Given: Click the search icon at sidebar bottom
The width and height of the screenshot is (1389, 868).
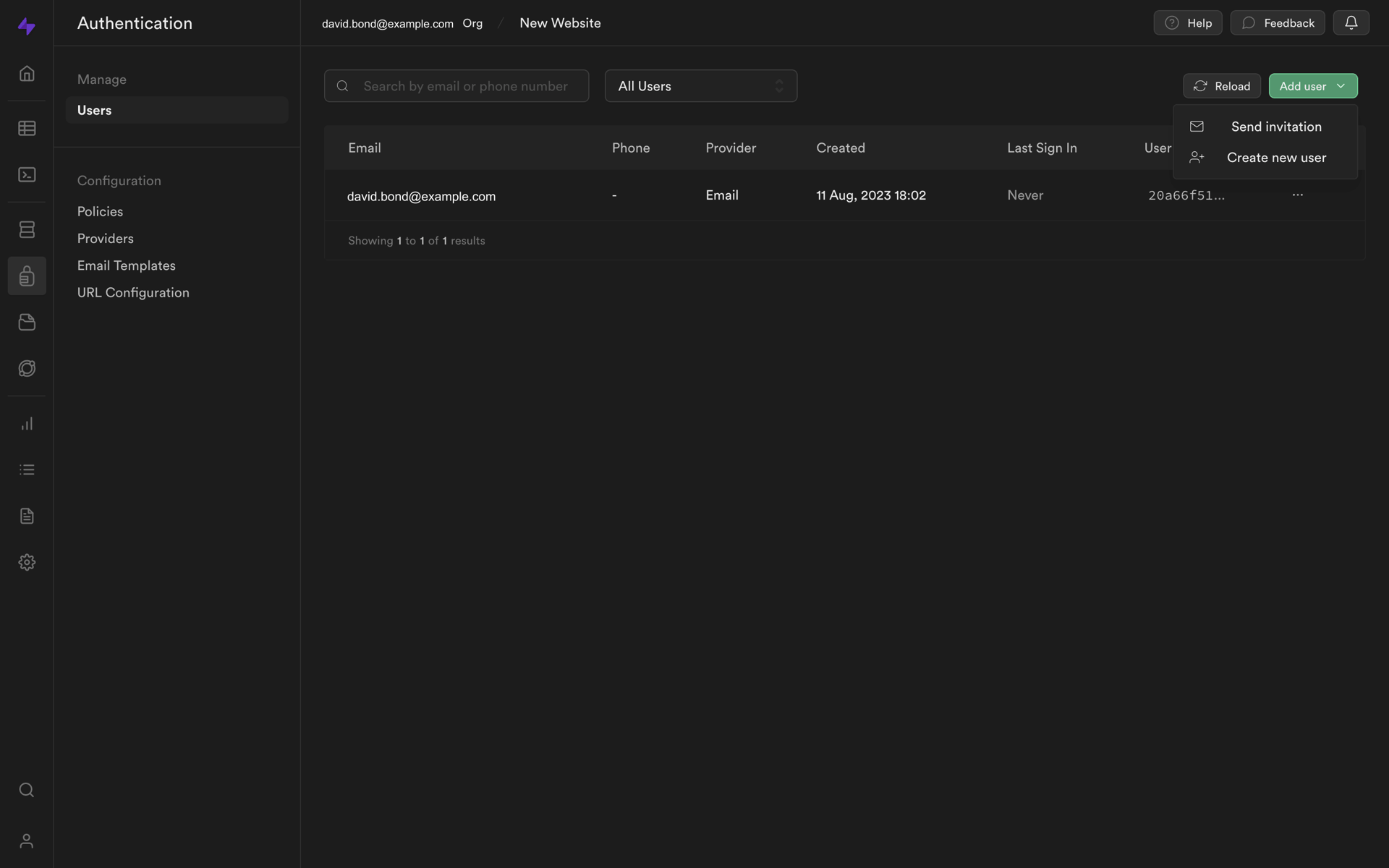Looking at the screenshot, I should click(27, 790).
